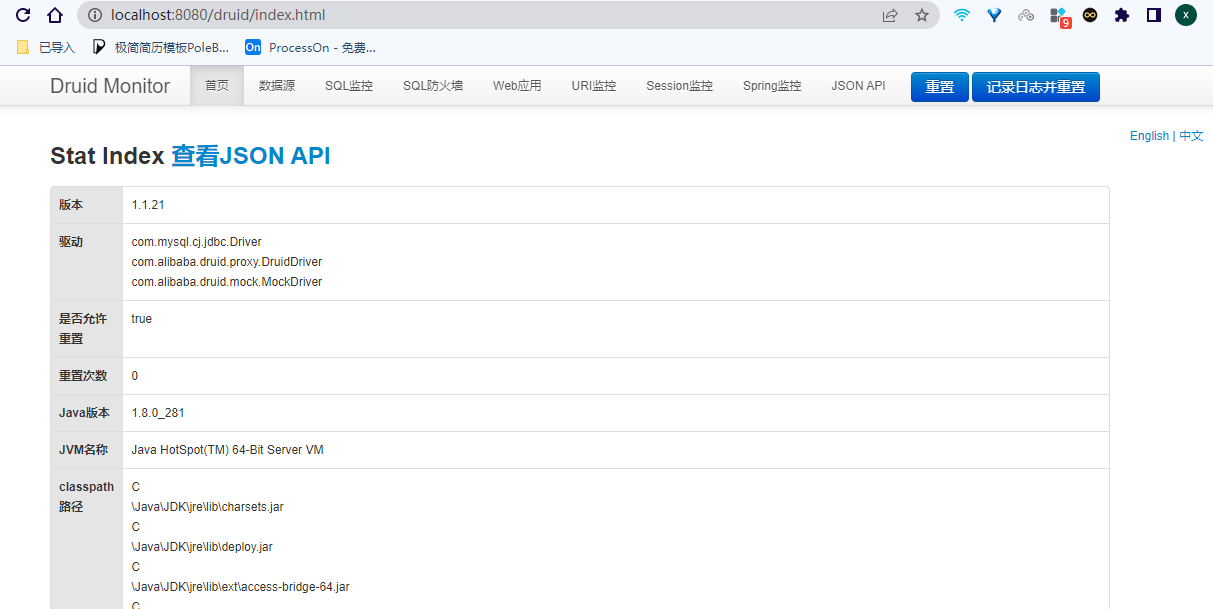Open the JSON API tab
Screen dimensions: 1213x609
tap(858, 86)
